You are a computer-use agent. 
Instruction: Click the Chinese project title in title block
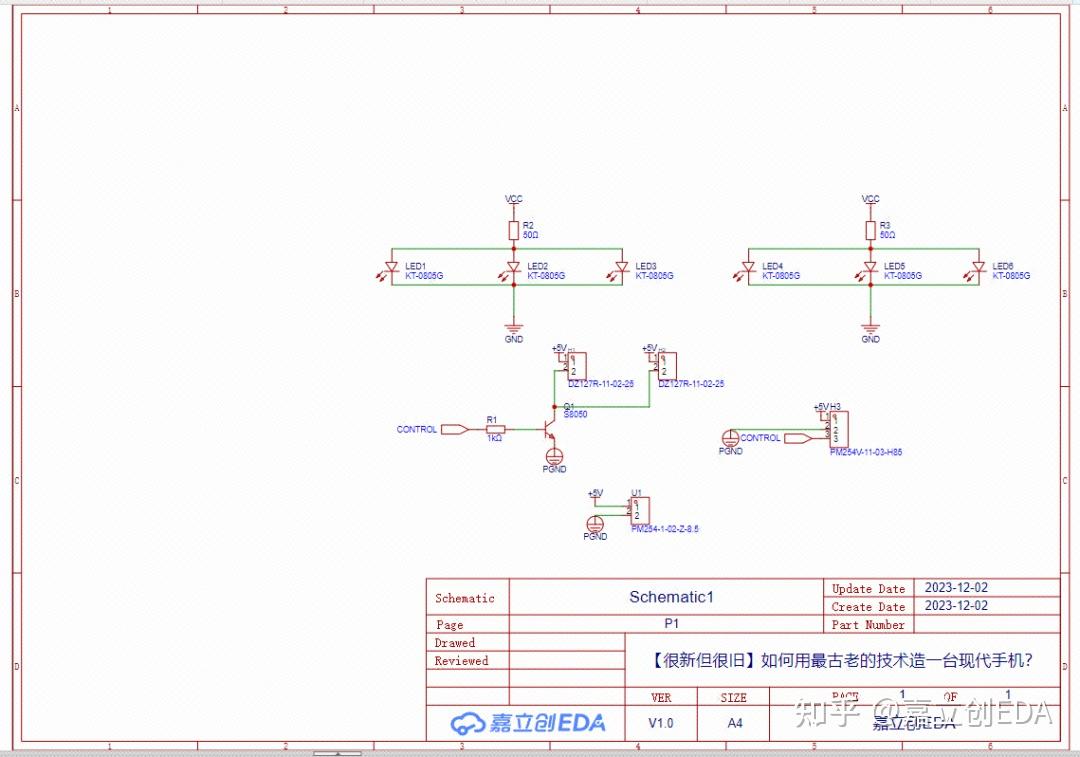coord(842,661)
